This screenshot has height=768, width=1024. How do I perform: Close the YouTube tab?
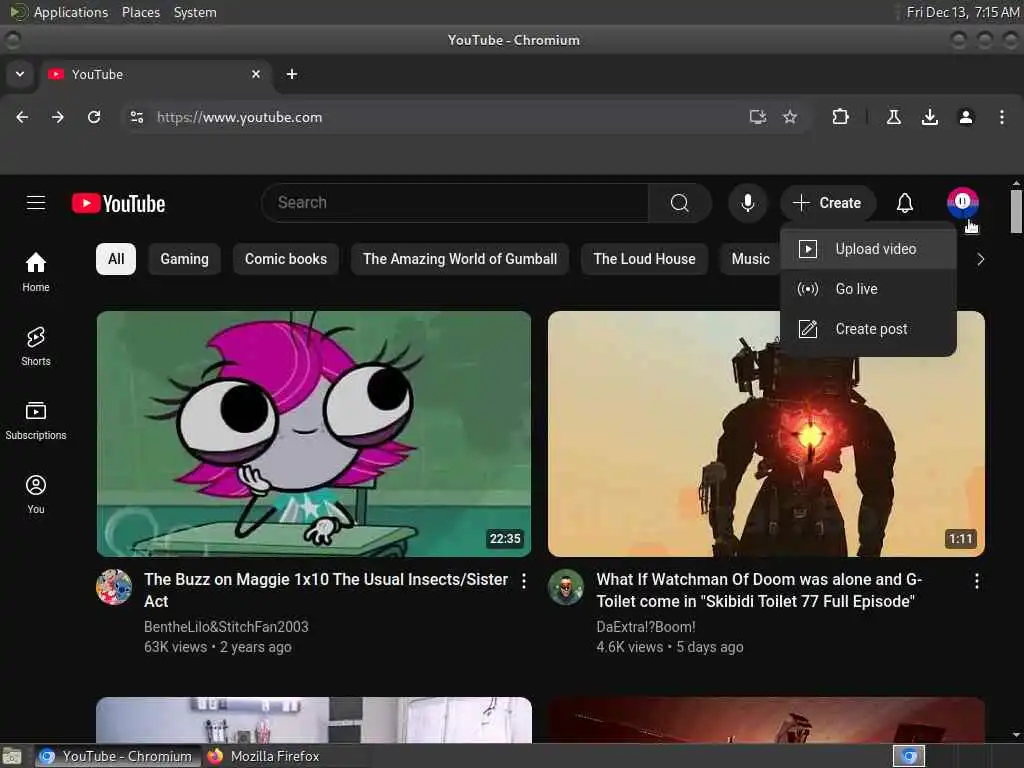tap(256, 74)
